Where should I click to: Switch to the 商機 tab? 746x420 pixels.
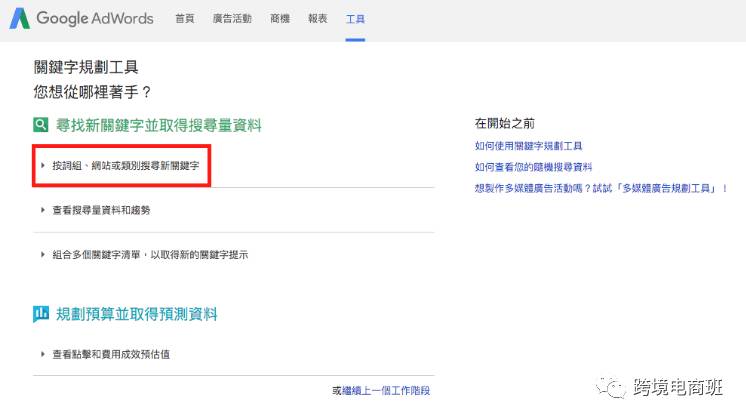[x=280, y=19]
